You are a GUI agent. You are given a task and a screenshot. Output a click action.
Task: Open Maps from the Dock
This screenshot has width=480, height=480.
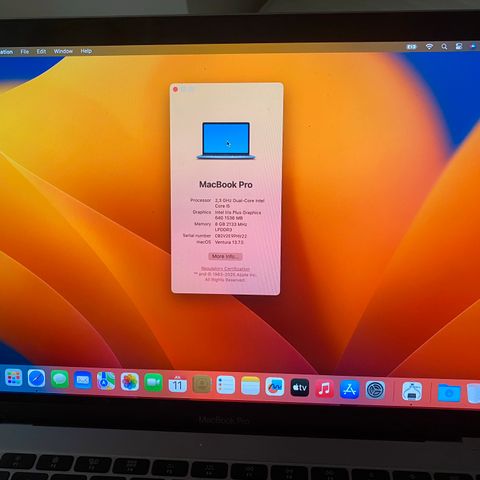(106, 381)
